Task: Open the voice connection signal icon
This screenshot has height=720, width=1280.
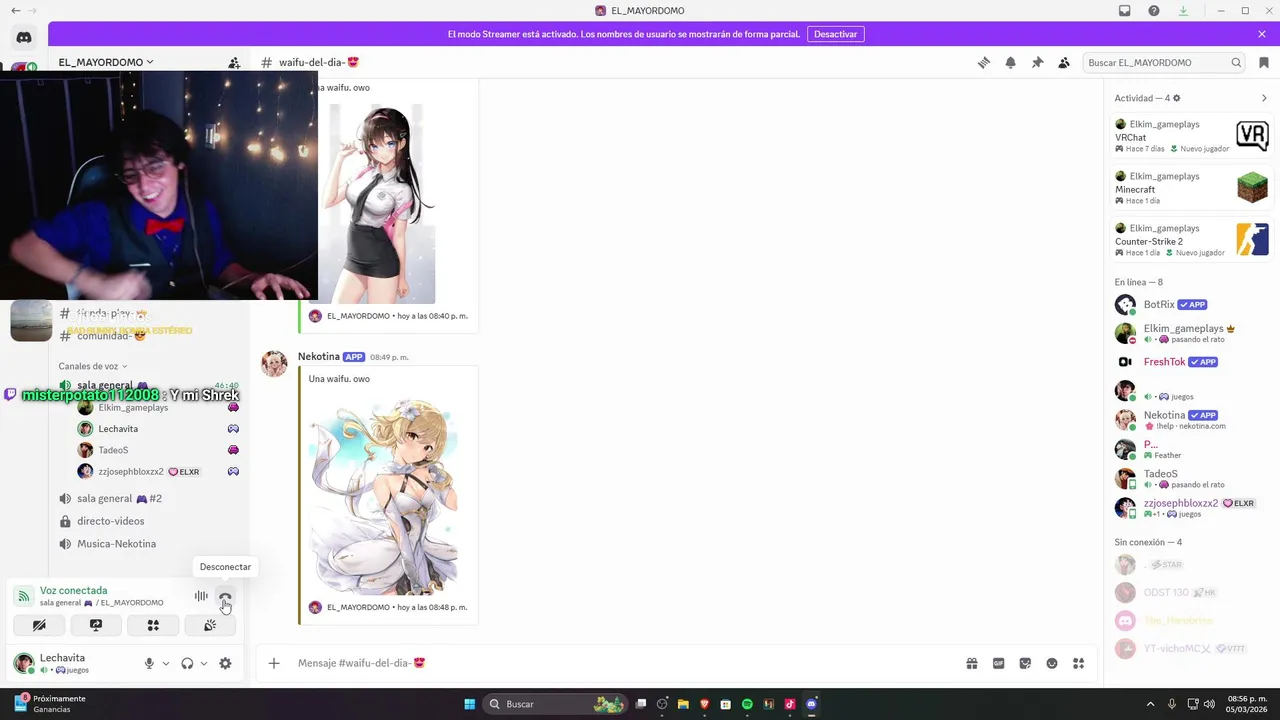Action: pyautogui.click(x=23, y=597)
